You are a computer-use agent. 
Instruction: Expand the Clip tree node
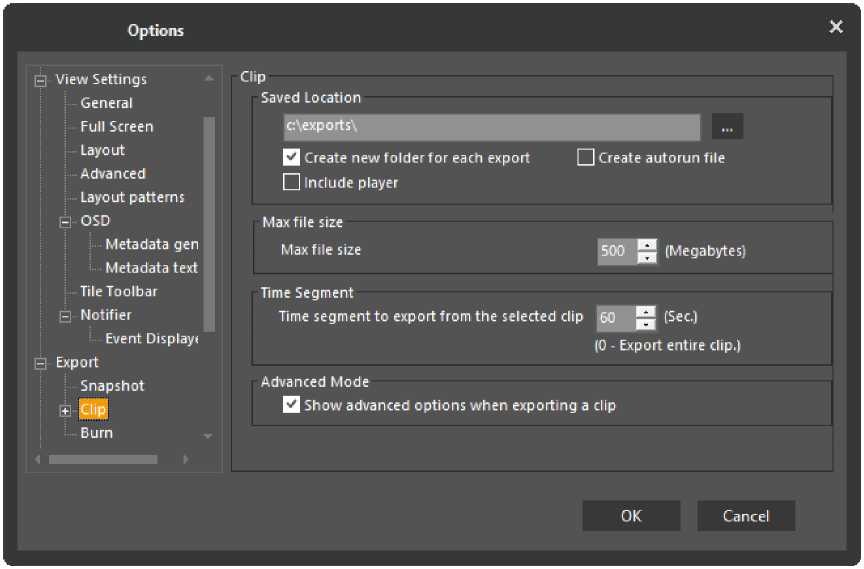coord(66,410)
